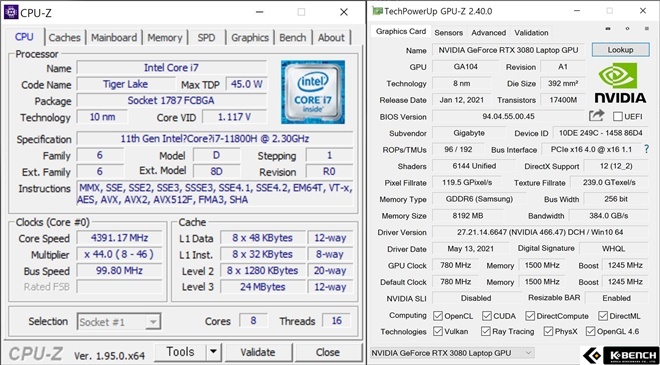Click the Device ID value '10DE 249C - 1458 86D4'

point(601,133)
